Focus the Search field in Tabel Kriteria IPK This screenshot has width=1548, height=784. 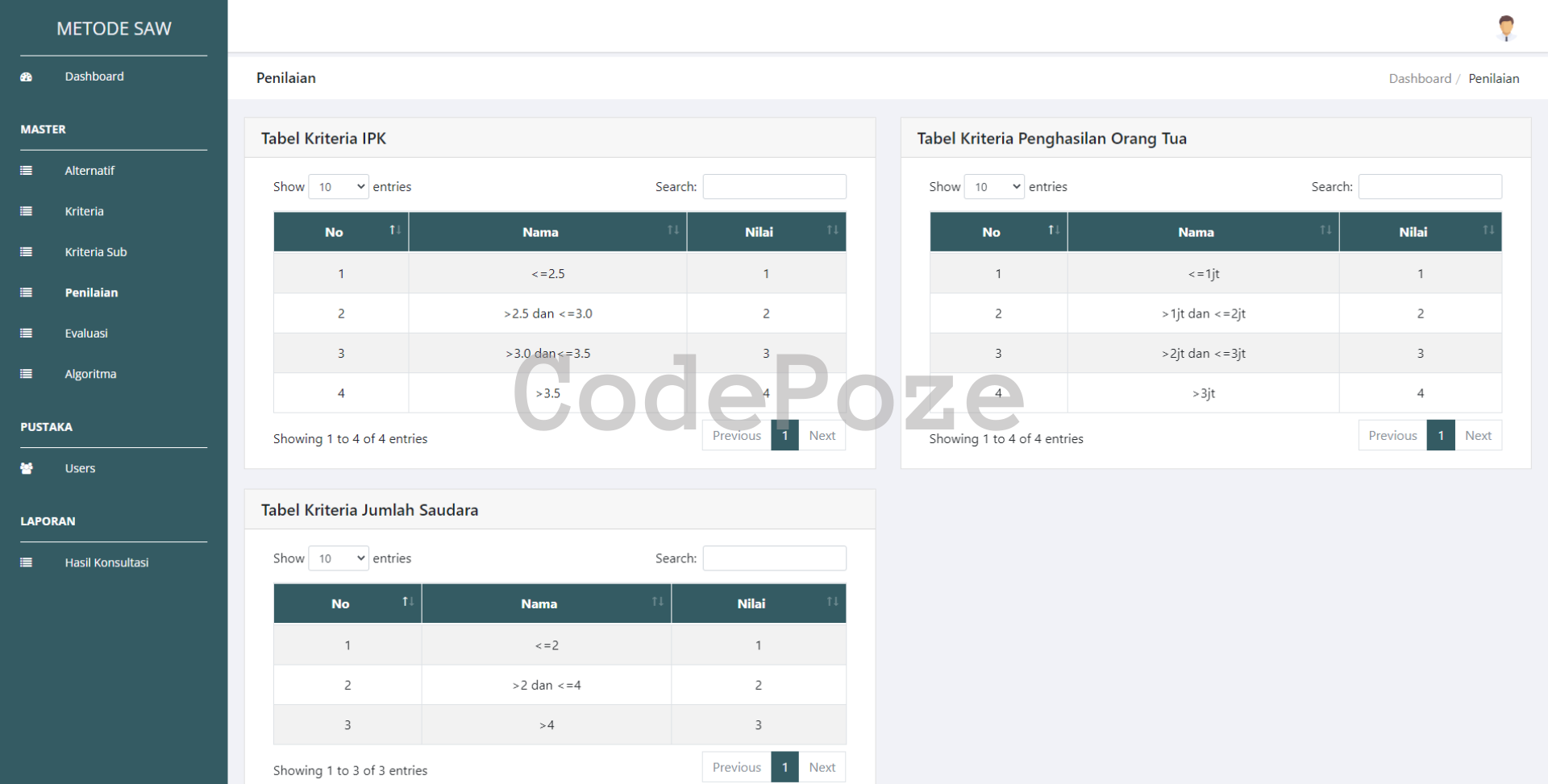pos(774,187)
